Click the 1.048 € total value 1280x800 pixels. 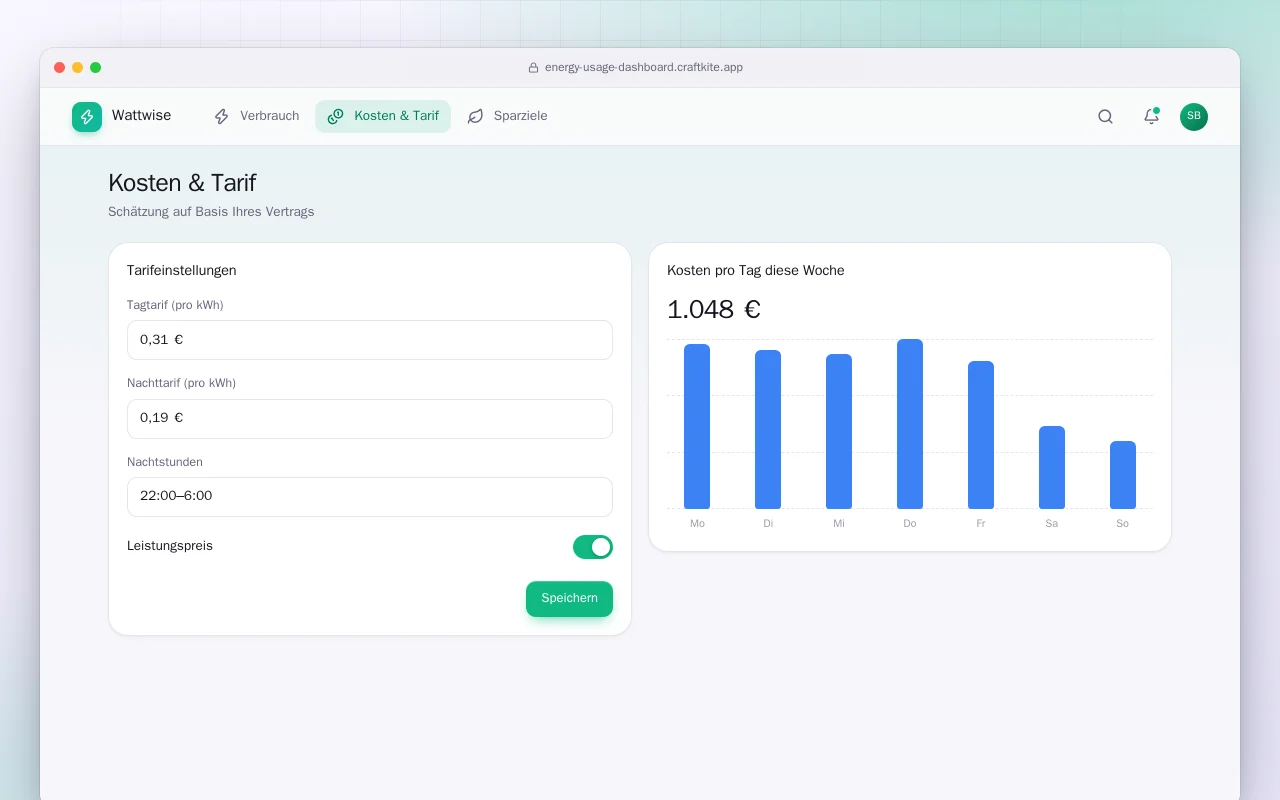coord(714,310)
